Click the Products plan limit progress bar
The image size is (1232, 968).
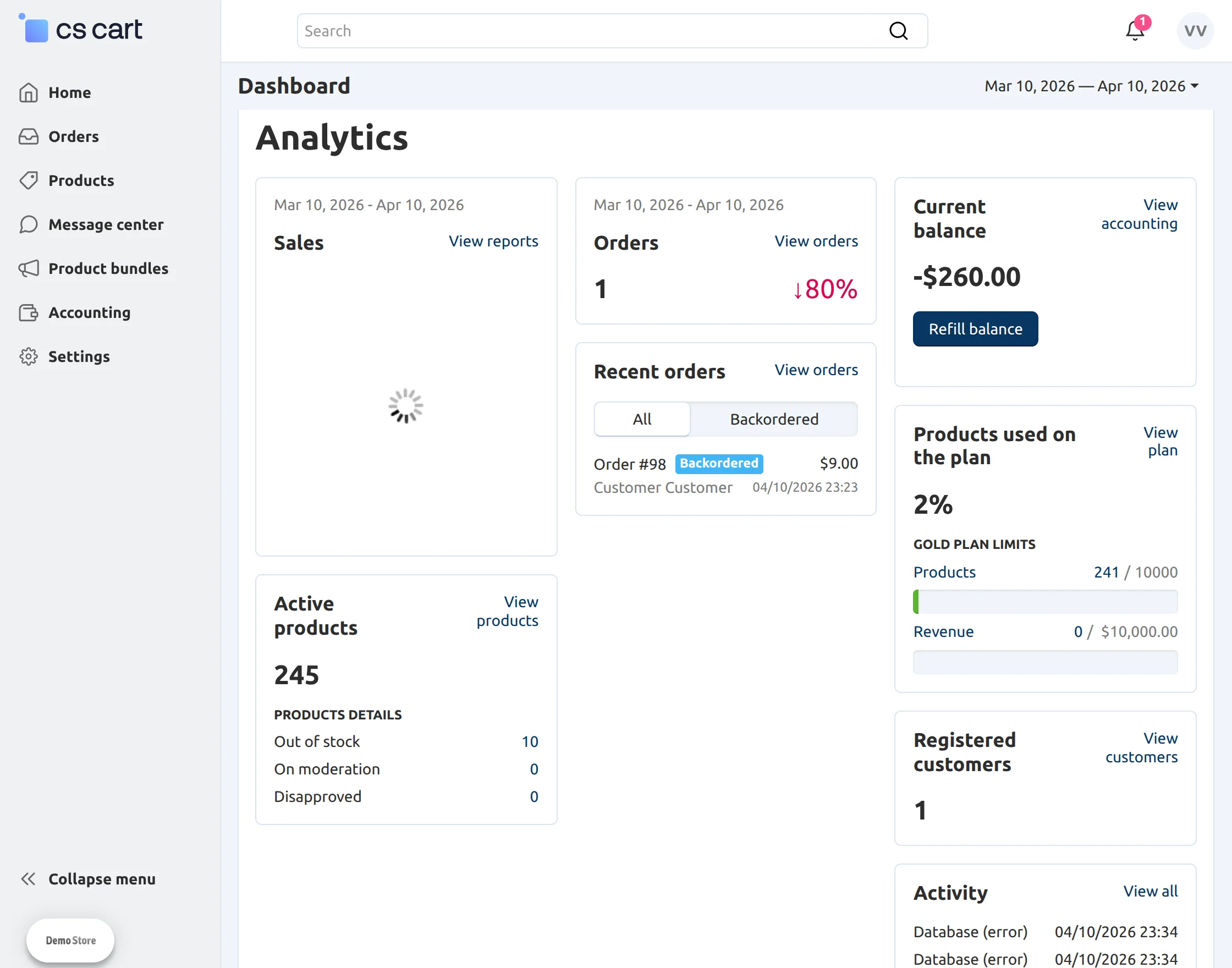1044,602
